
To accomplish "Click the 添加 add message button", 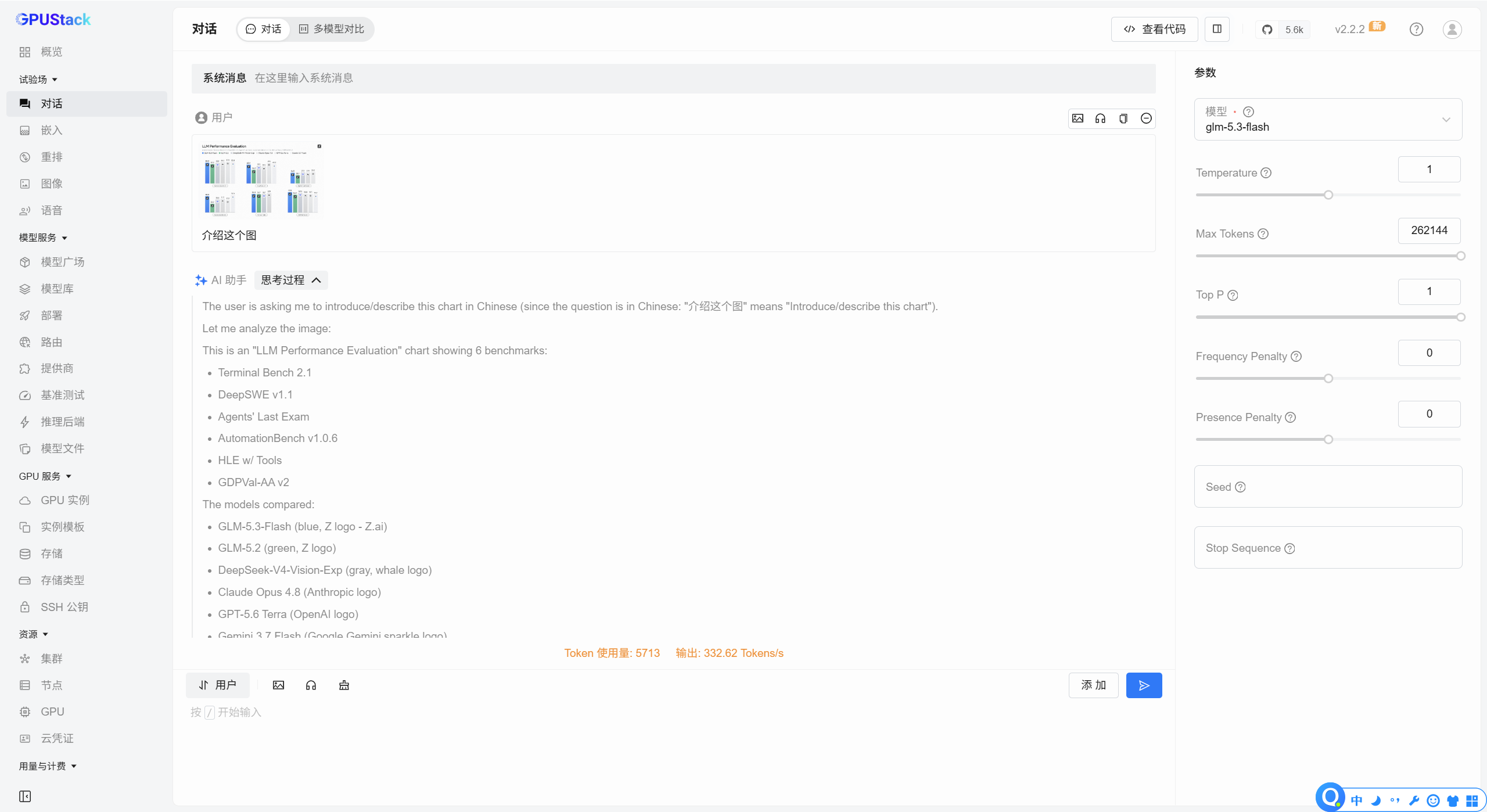I will pyautogui.click(x=1093, y=685).
